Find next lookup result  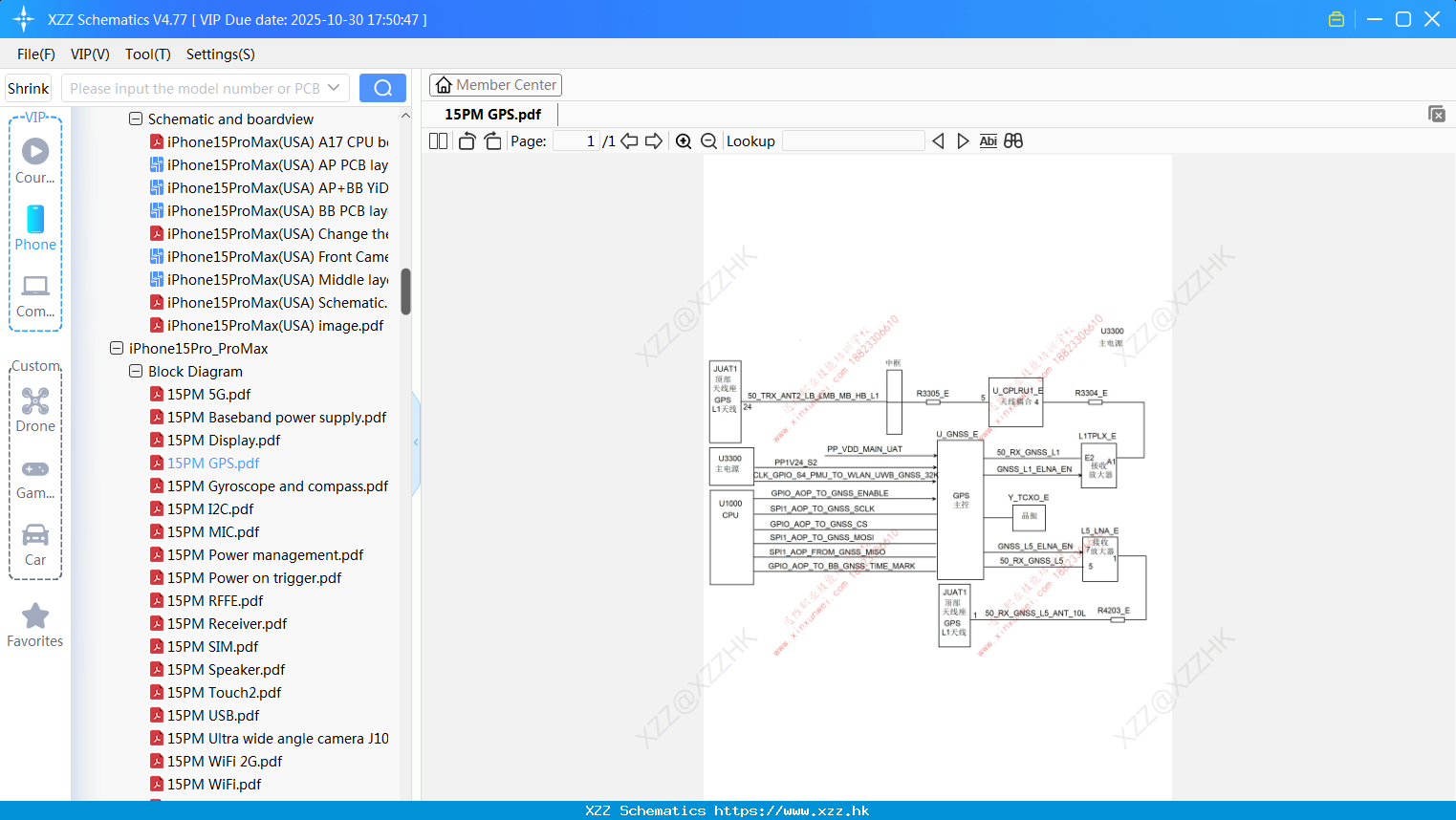(x=963, y=140)
